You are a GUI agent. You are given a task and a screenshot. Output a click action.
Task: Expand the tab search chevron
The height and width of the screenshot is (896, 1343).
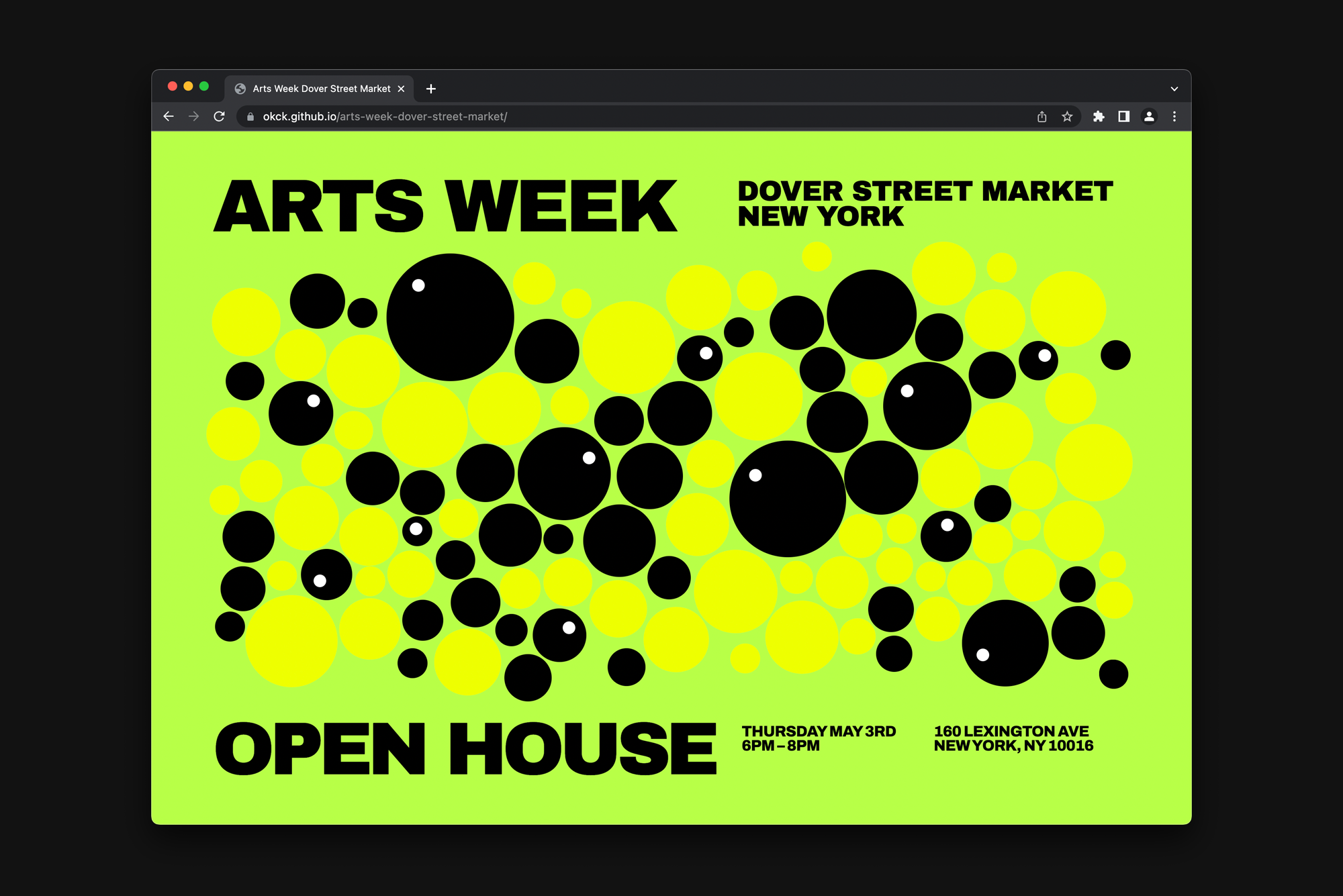(1174, 89)
